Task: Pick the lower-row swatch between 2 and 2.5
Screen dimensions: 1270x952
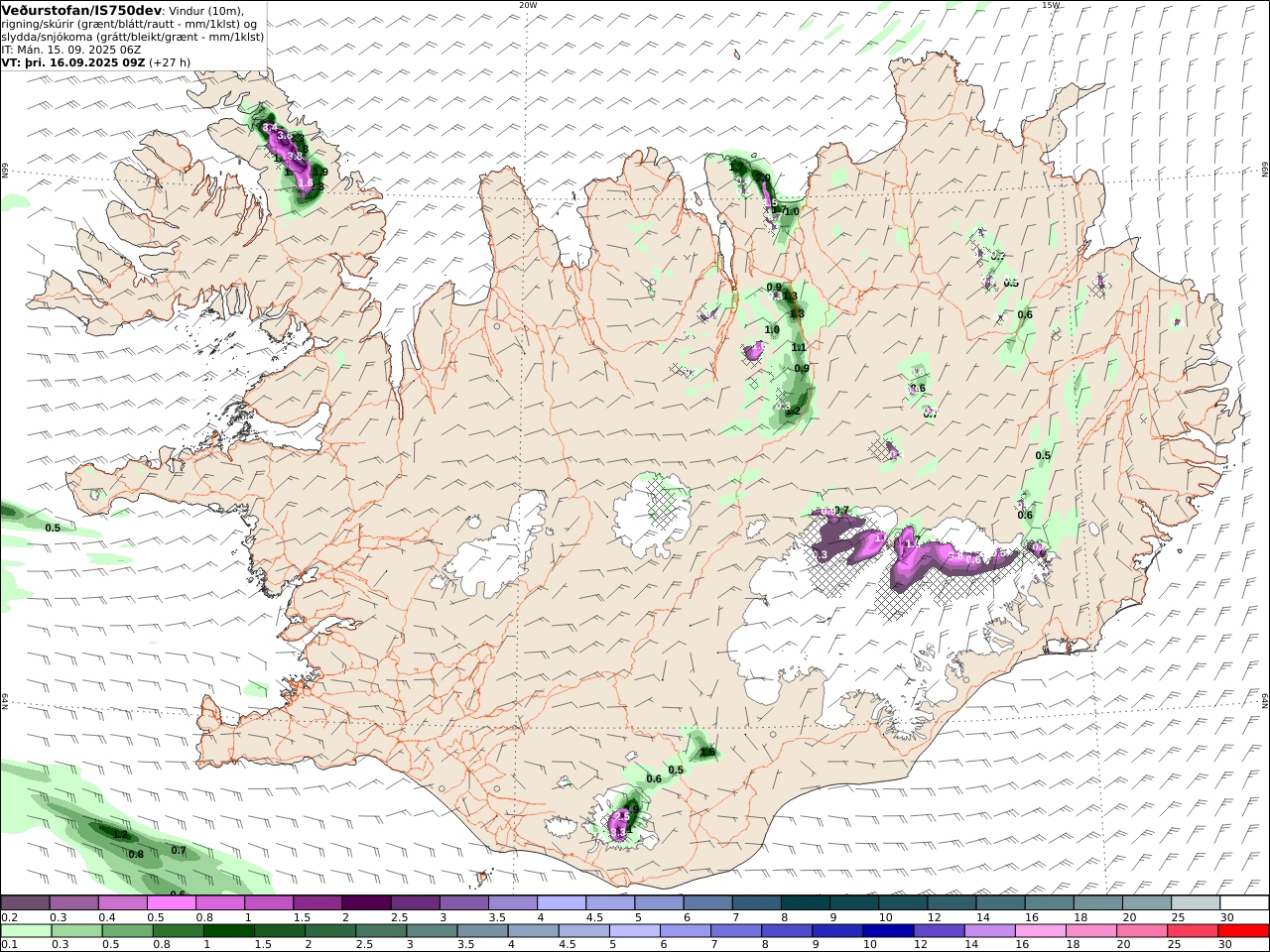Action: (x=330, y=931)
